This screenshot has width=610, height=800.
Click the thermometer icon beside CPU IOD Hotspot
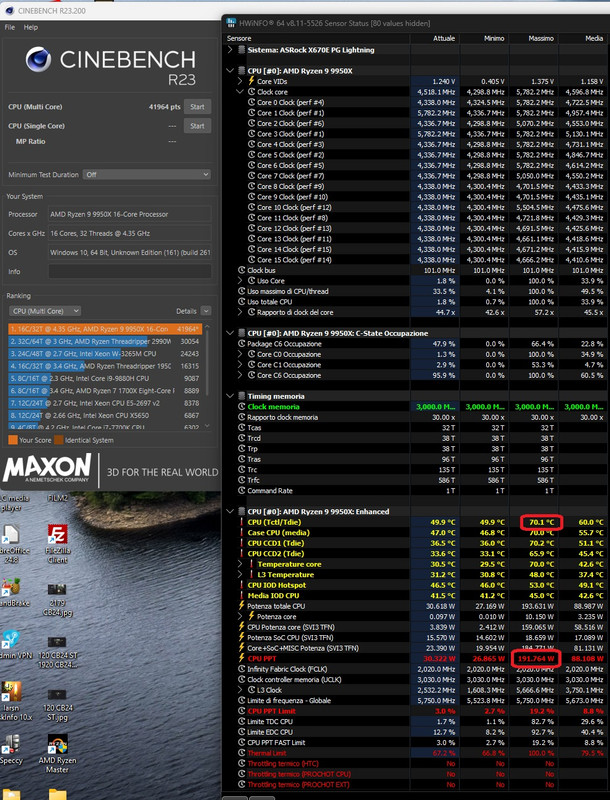tap(242, 585)
